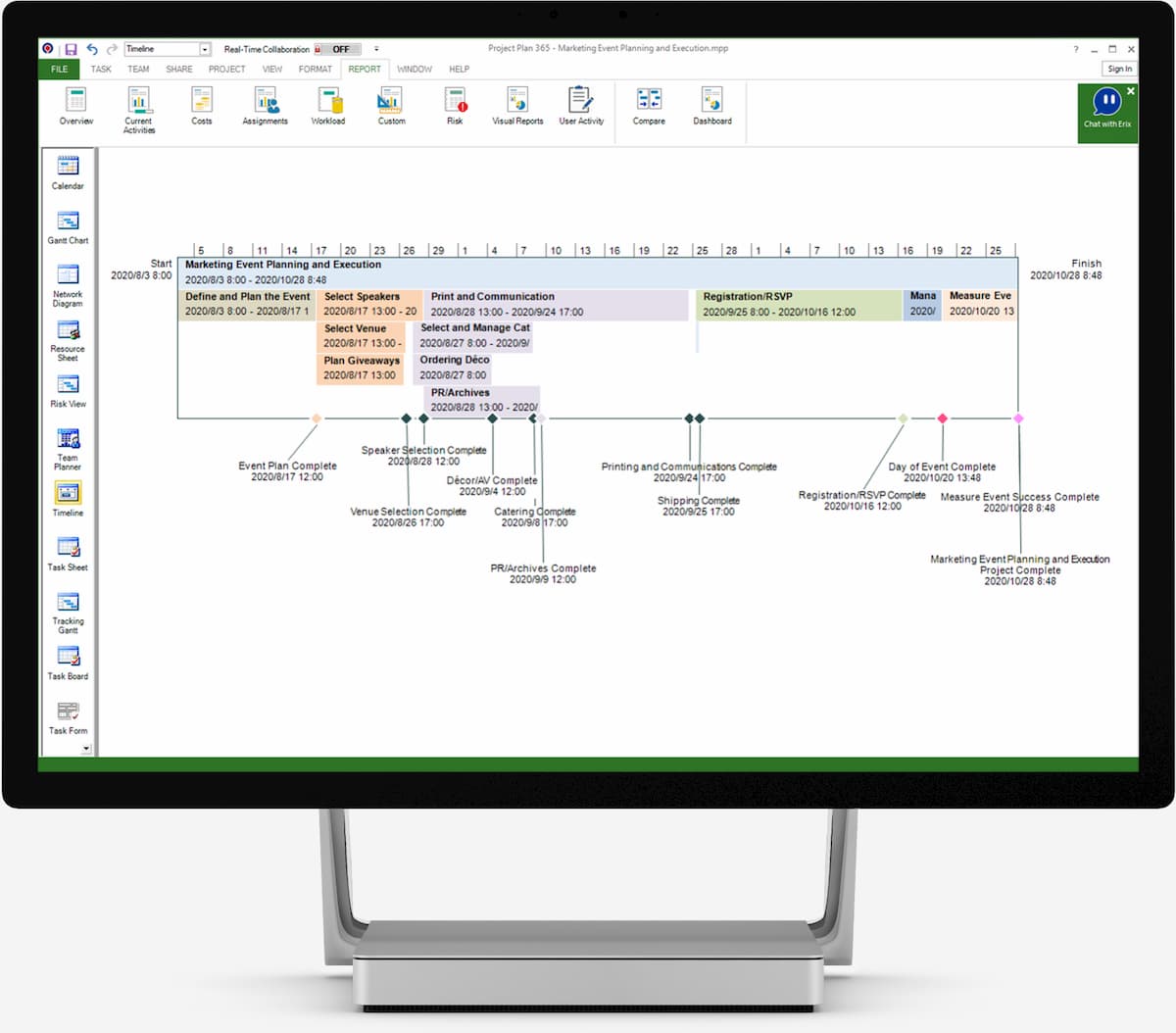Open the PROJECT ribbon tab
This screenshot has width=1176, height=1033.
226,70
